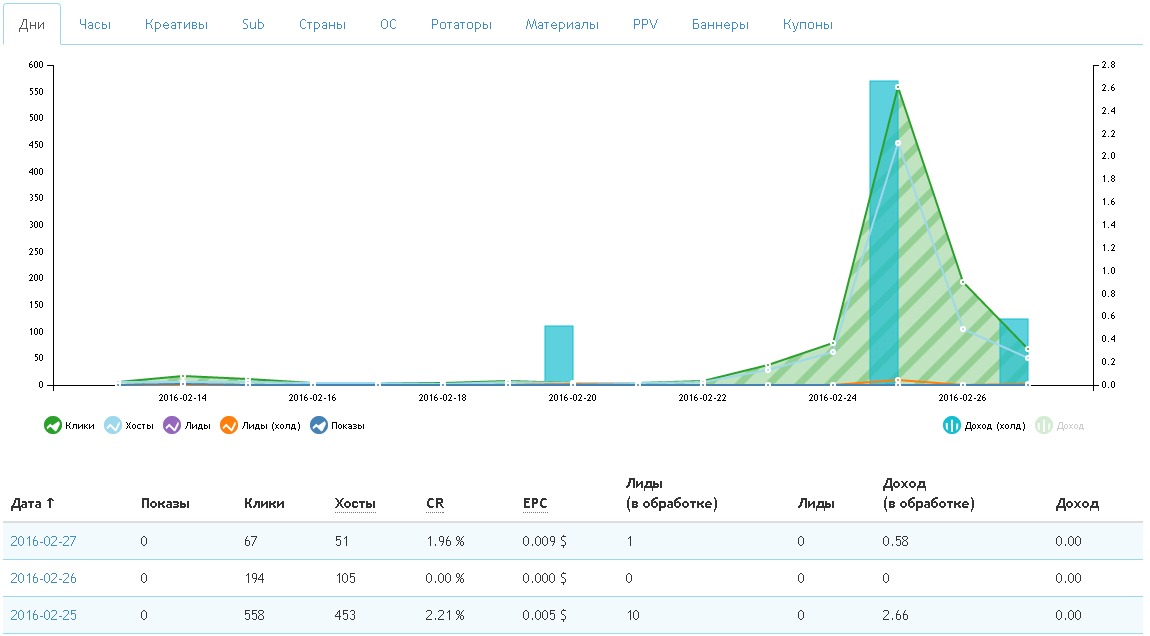Toggle the blue Показы legend icon
Viewport: 1150px width, 636px height.
pos(318,425)
